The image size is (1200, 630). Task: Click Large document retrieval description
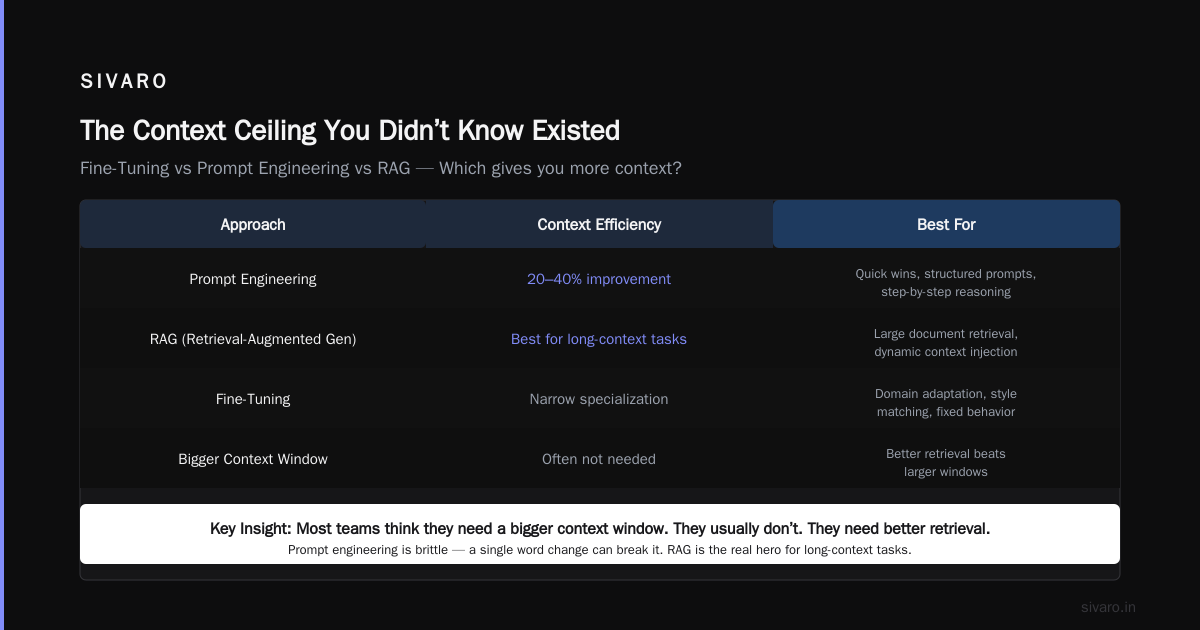coord(946,343)
